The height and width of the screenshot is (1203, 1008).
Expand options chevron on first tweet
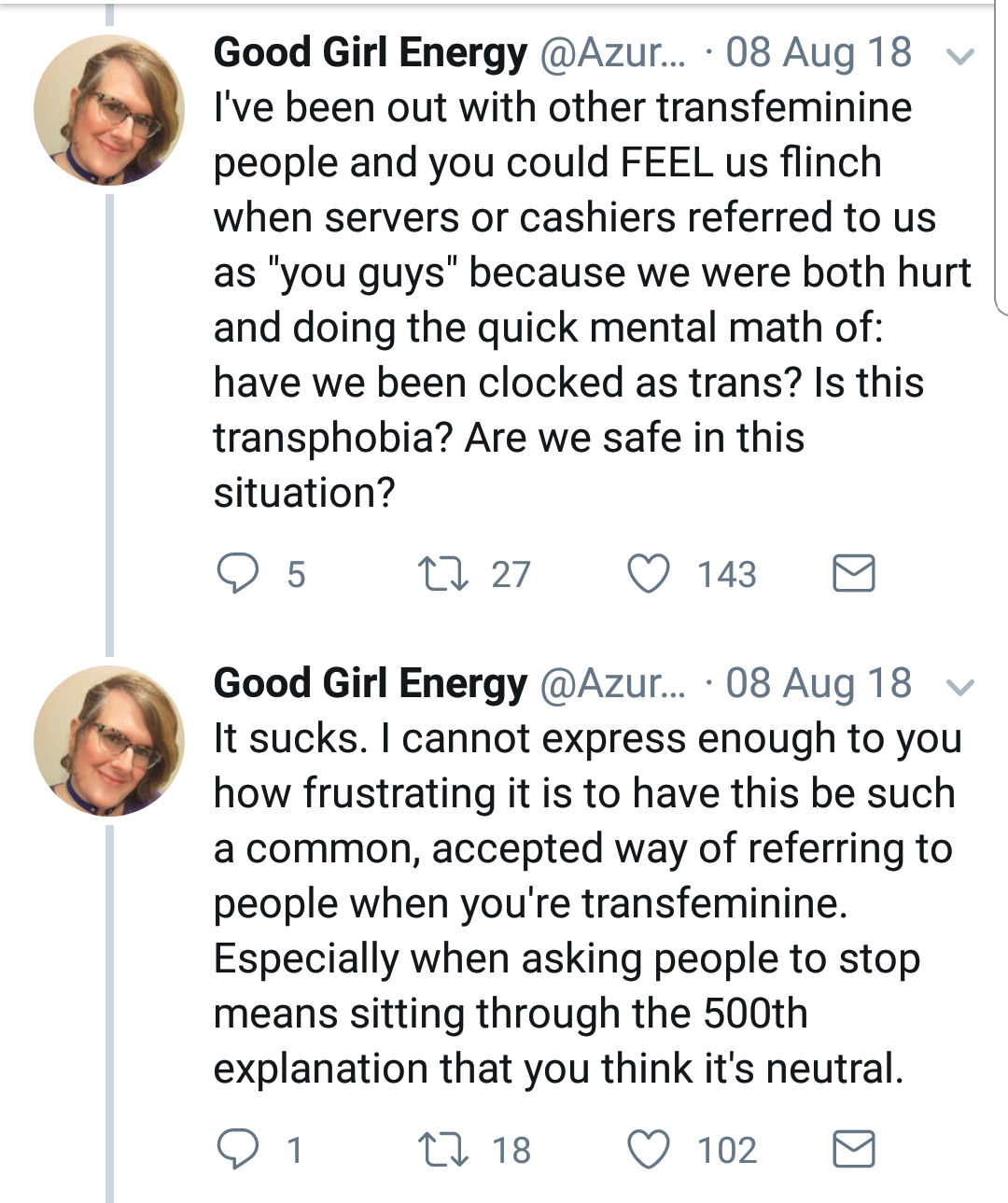tap(960, 56)
